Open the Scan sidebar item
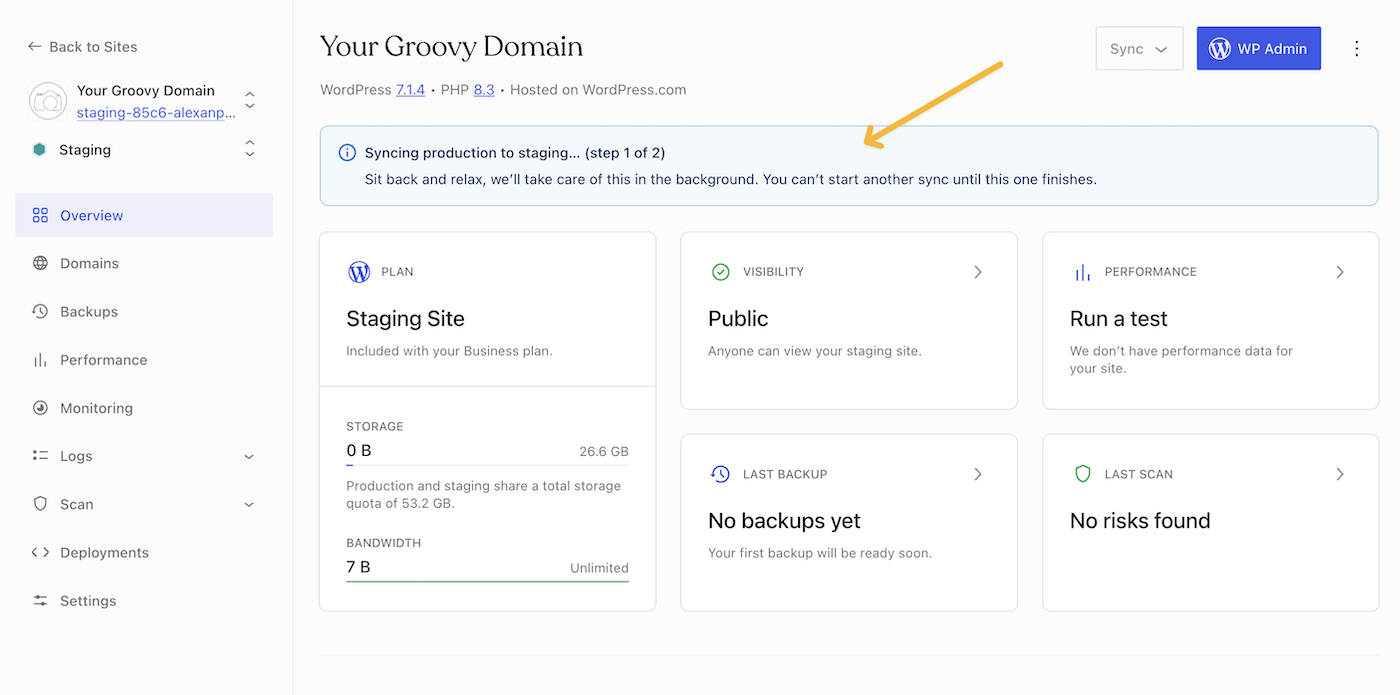The image size is (1400, 695). pyautogui.click(x=144, y=504)
